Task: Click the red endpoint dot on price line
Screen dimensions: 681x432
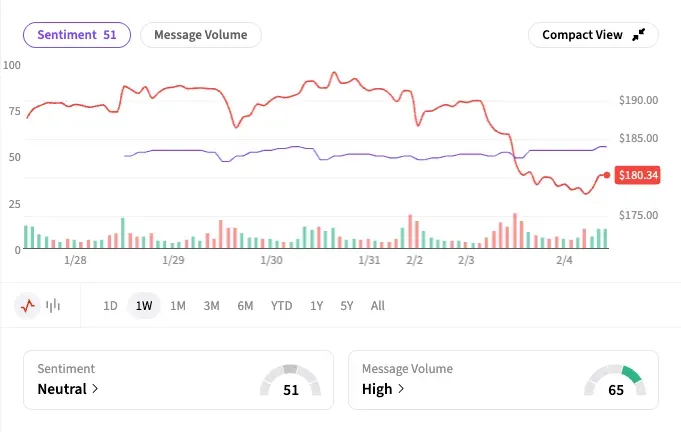Action: [607, 175]
